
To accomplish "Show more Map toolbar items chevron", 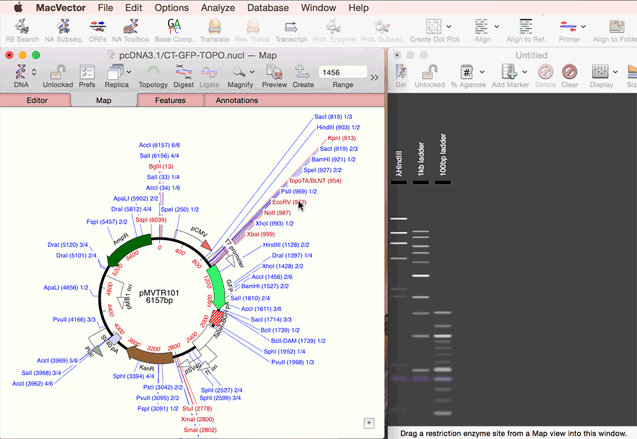I will pyautogui.click(x=374, y=77).
